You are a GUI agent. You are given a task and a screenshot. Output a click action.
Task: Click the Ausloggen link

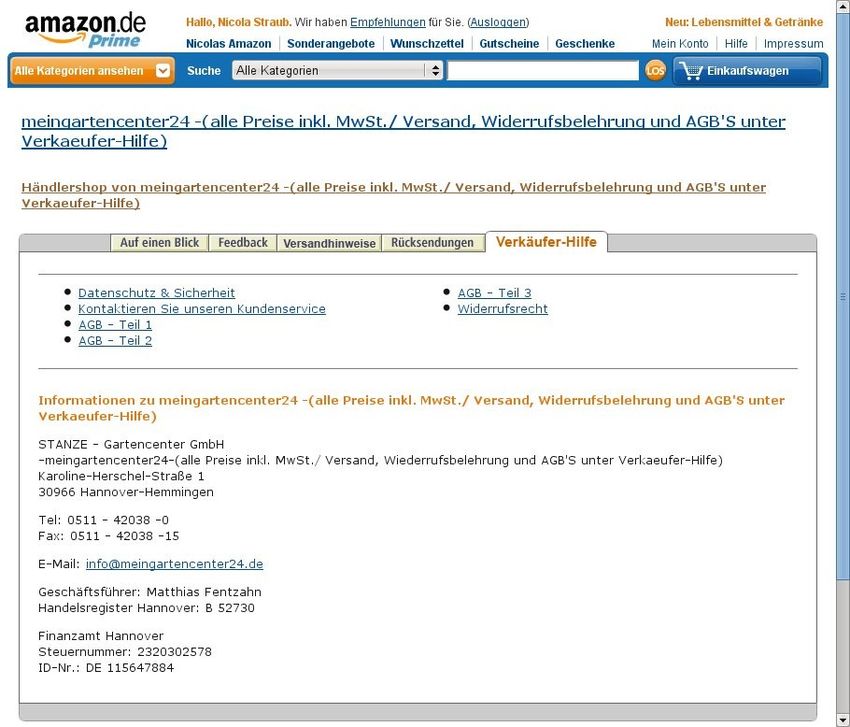point(498,22)
